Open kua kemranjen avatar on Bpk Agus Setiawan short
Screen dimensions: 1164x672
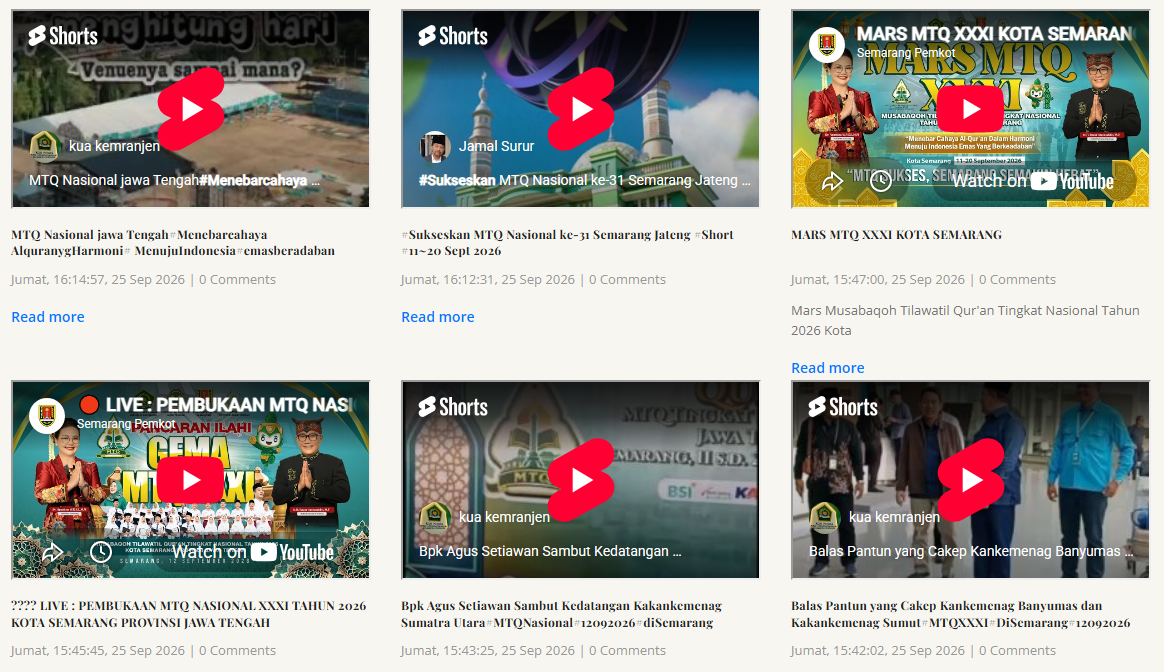coord(434,517)
